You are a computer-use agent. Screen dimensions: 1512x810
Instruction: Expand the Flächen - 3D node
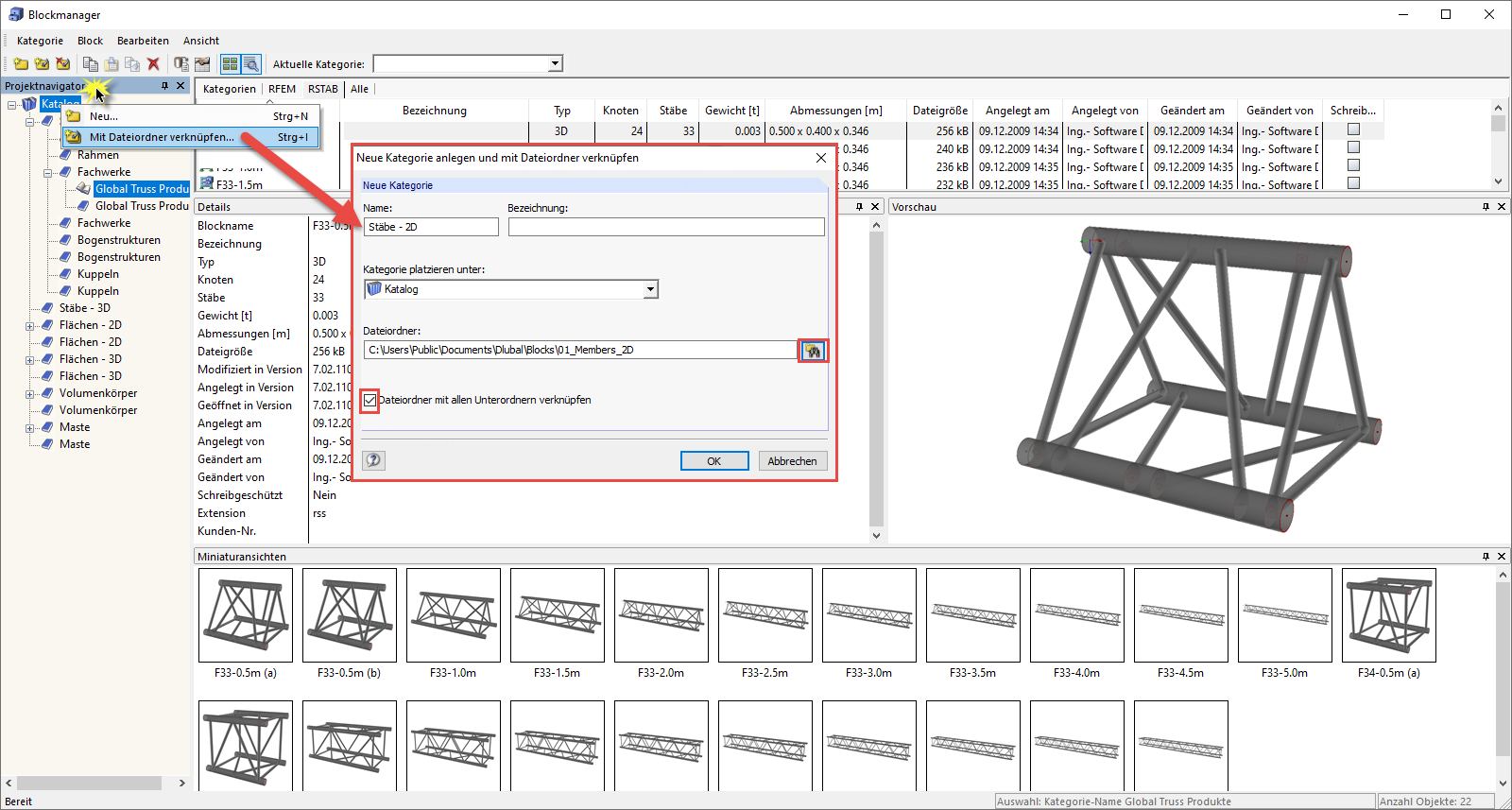point(29,360)
